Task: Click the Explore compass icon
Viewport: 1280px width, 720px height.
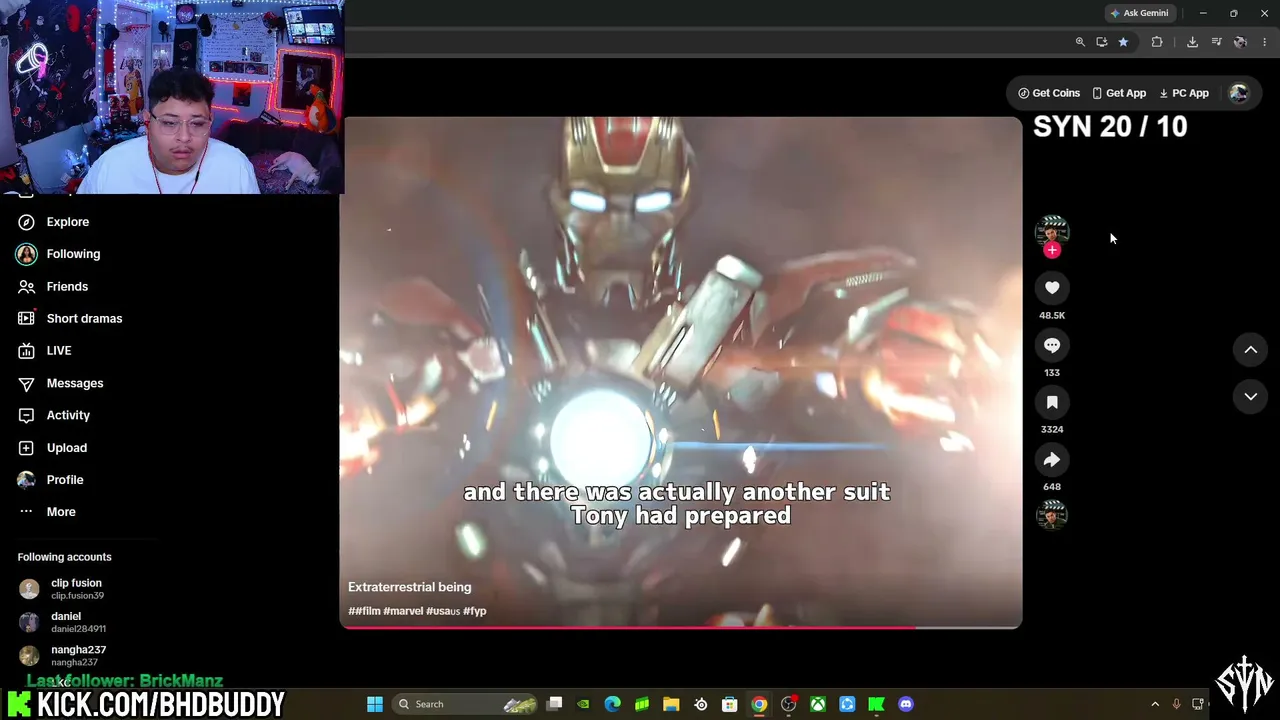Action: coord(26,222)
